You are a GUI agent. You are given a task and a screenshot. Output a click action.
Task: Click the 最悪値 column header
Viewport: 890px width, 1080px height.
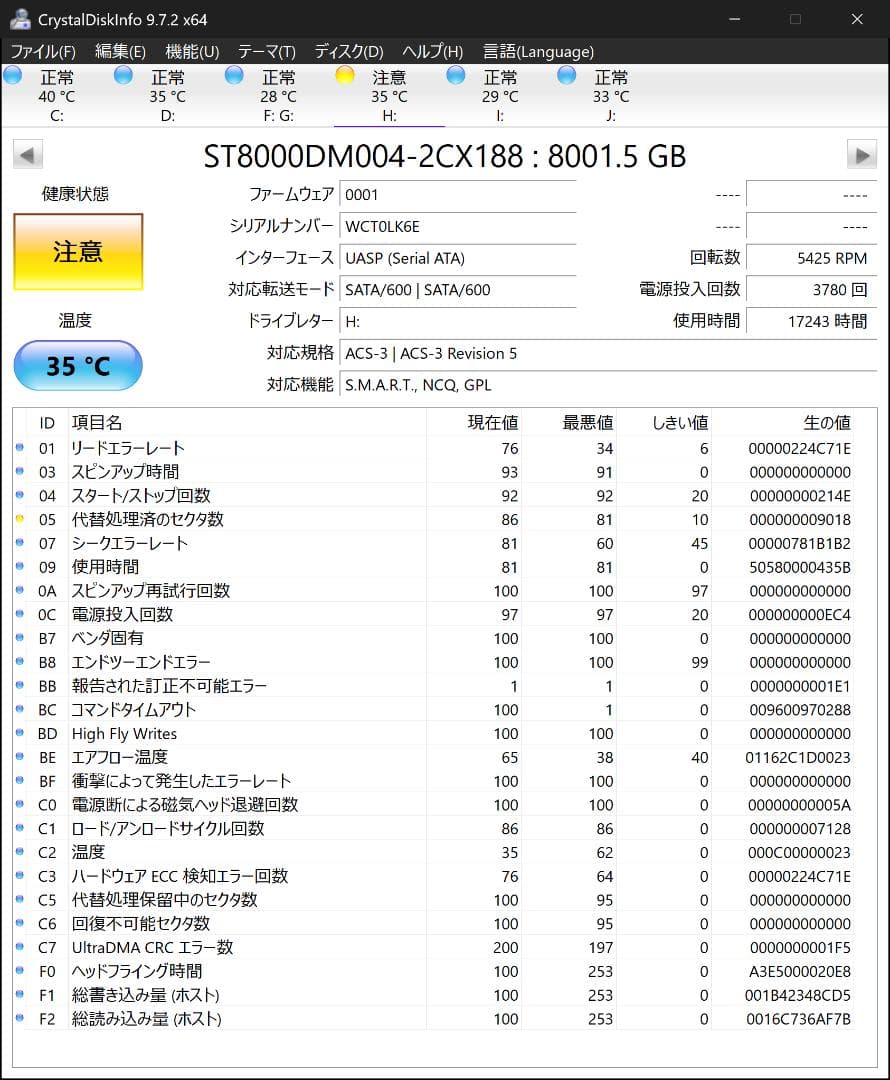pyautogui.click(x=568, y=422)
